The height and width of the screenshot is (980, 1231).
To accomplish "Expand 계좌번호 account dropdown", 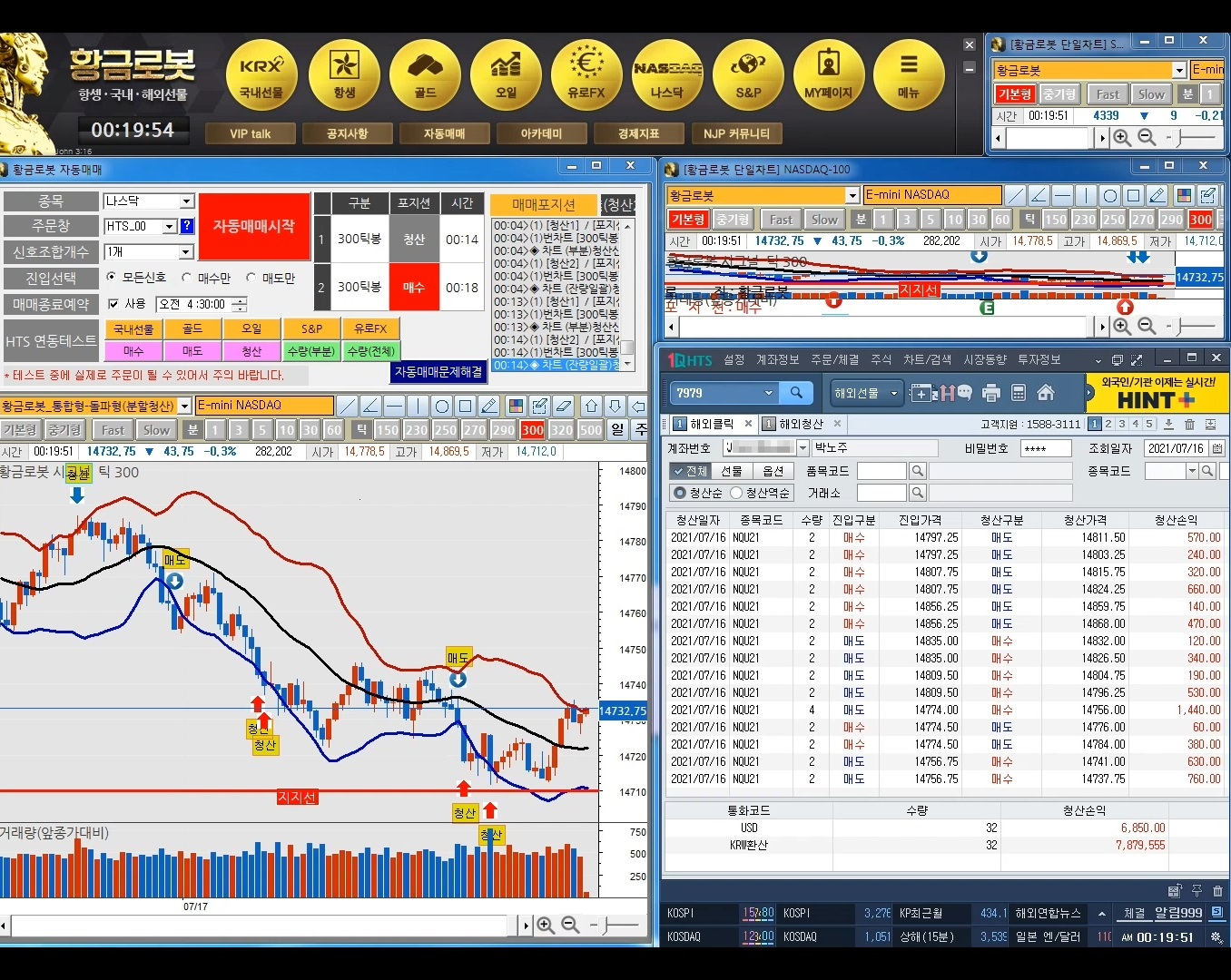I will [803, 448].
